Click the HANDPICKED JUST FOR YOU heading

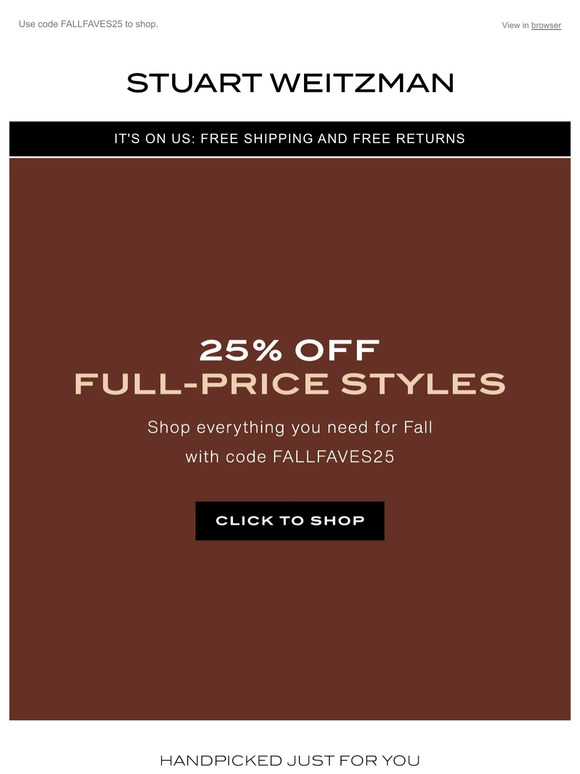coord(290,761)
